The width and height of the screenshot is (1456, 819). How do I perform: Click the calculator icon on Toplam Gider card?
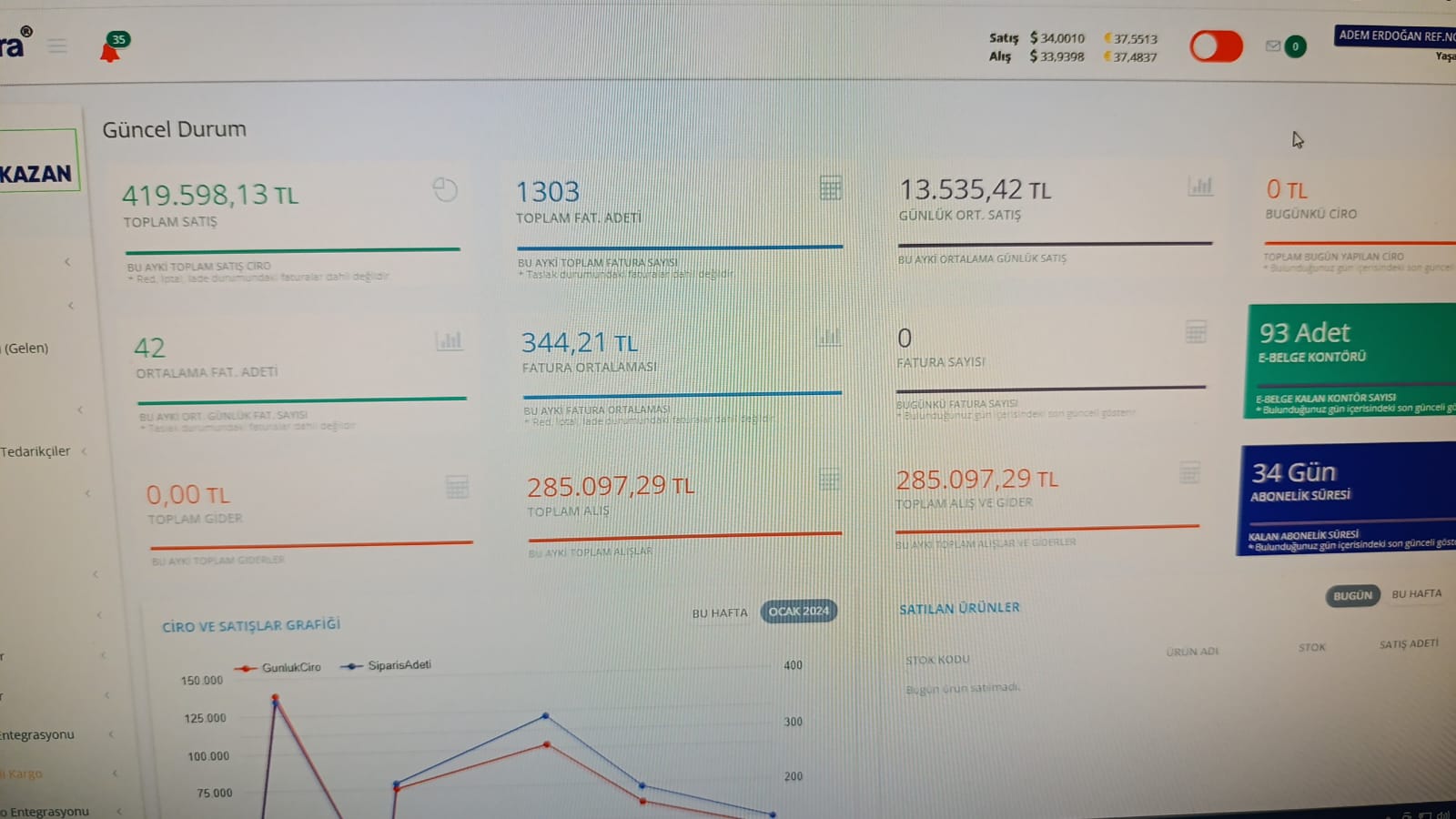coord(457,487)
